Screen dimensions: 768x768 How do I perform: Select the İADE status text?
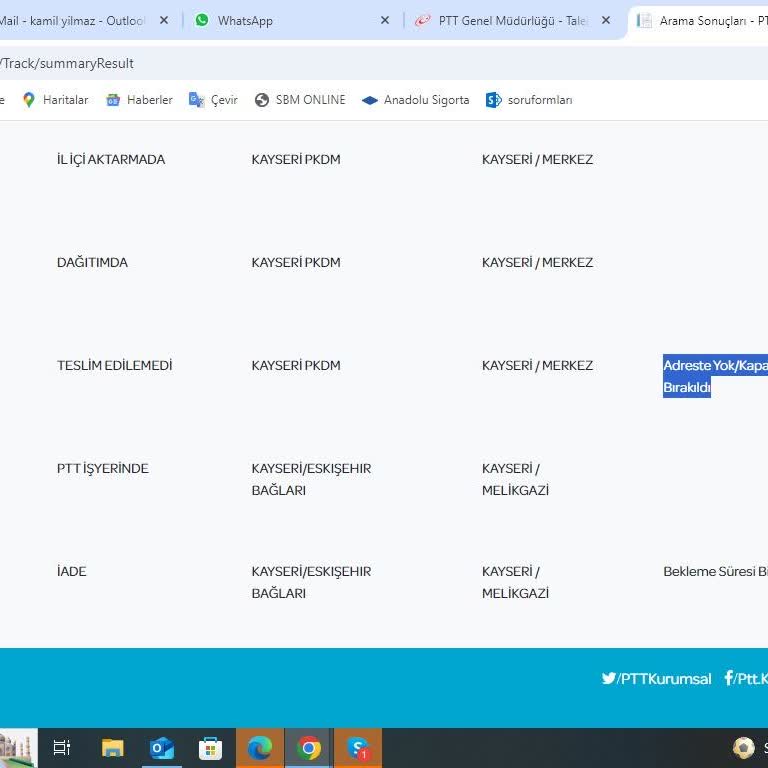[x=72, y=571]
